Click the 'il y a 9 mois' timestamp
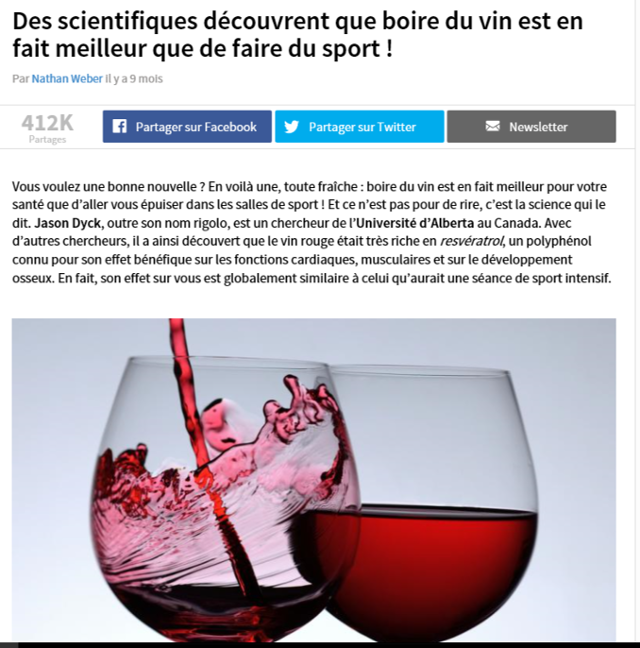The height and width of the screenshot is (648, 640). (x=134, y=79)
